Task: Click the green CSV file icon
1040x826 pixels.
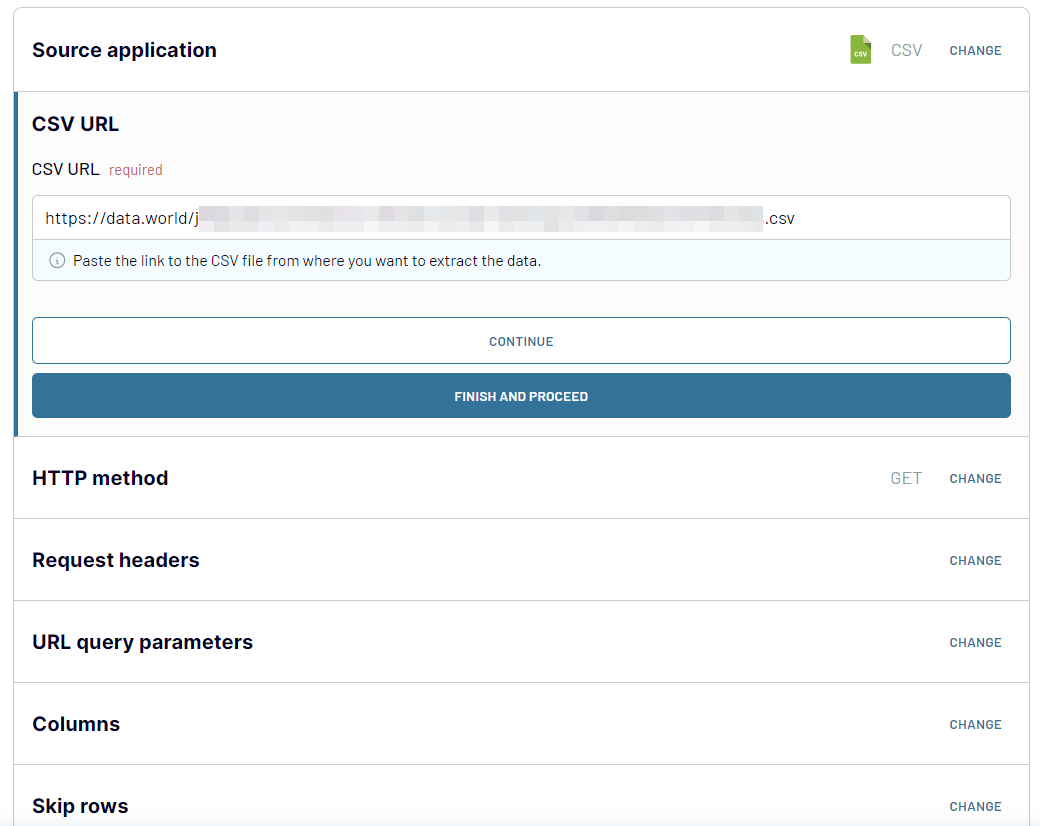Action: [860, 50]
